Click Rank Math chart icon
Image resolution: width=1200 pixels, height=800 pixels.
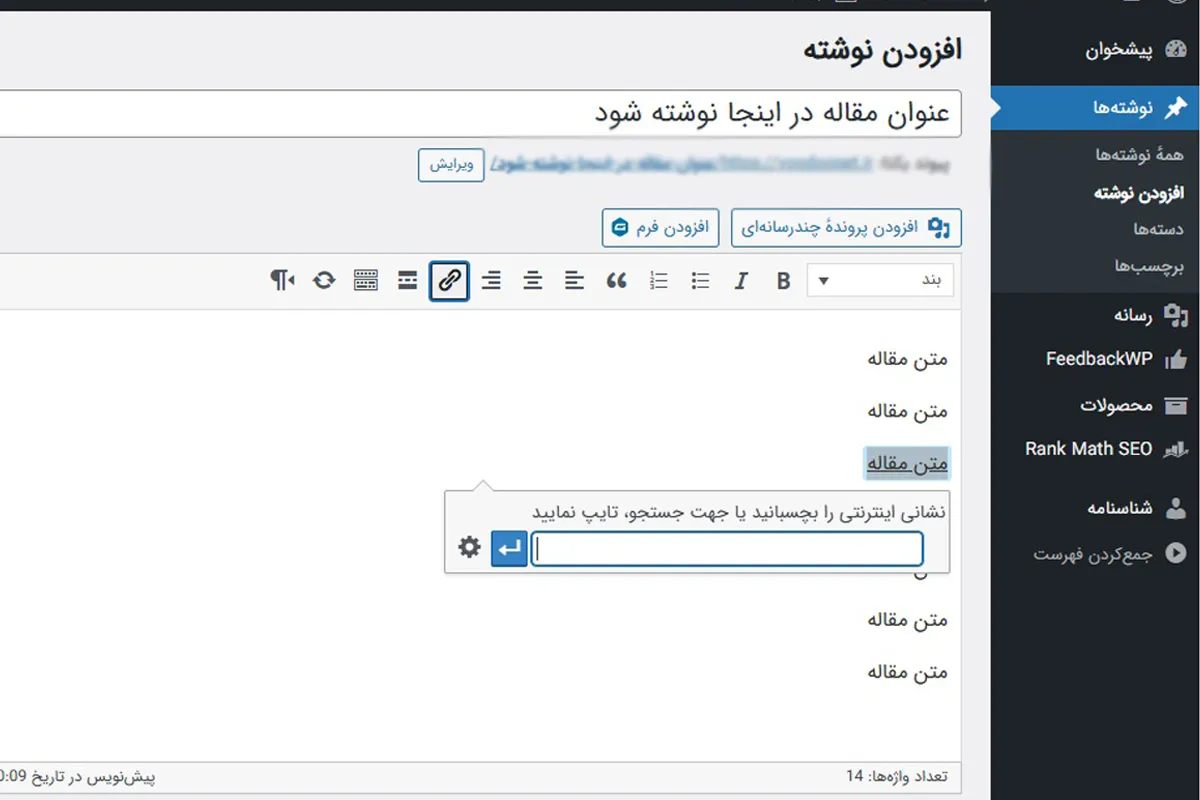(x=1177, y=451)
